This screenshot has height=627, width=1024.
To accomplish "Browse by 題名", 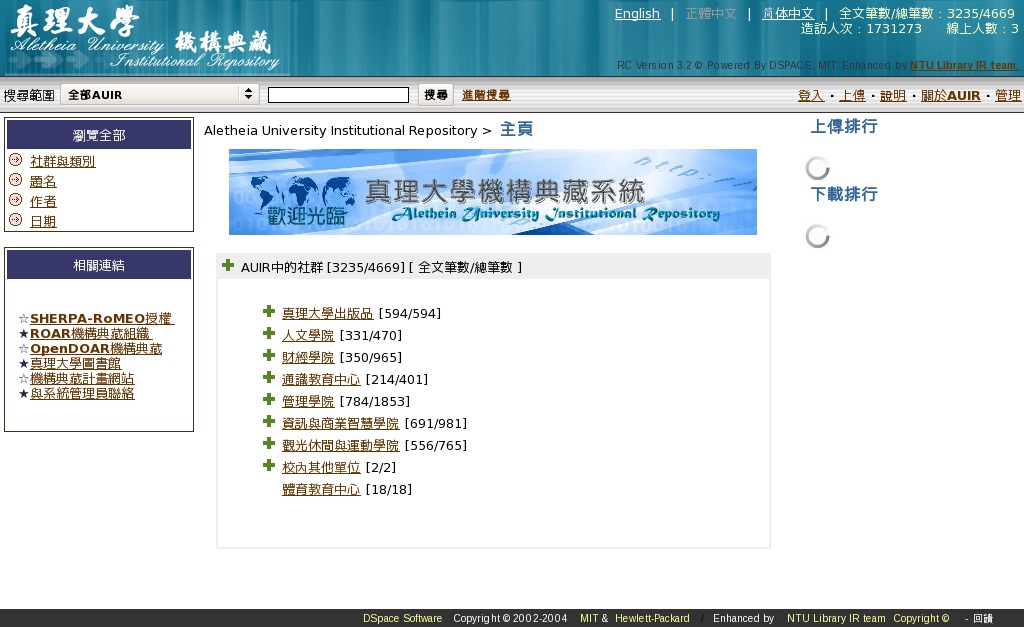I will tap(43, 182).
